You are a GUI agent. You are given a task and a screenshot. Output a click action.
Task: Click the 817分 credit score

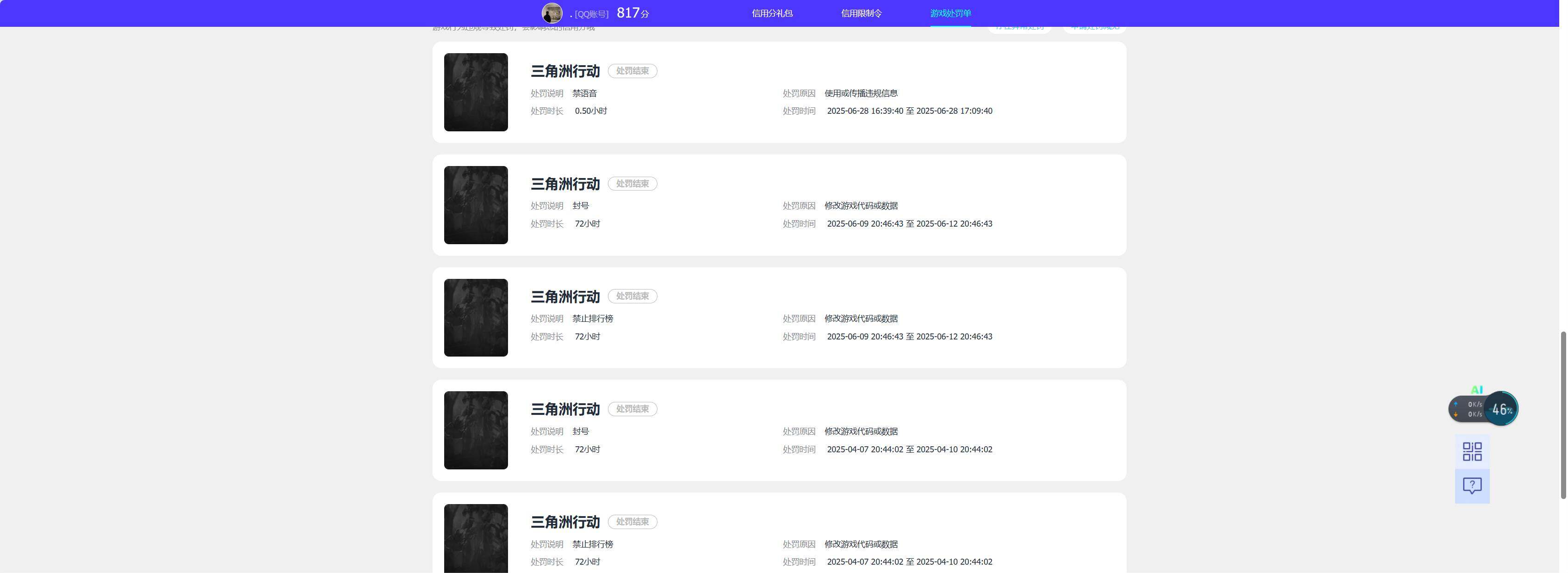pyautogui.click(x=632, y=13)
